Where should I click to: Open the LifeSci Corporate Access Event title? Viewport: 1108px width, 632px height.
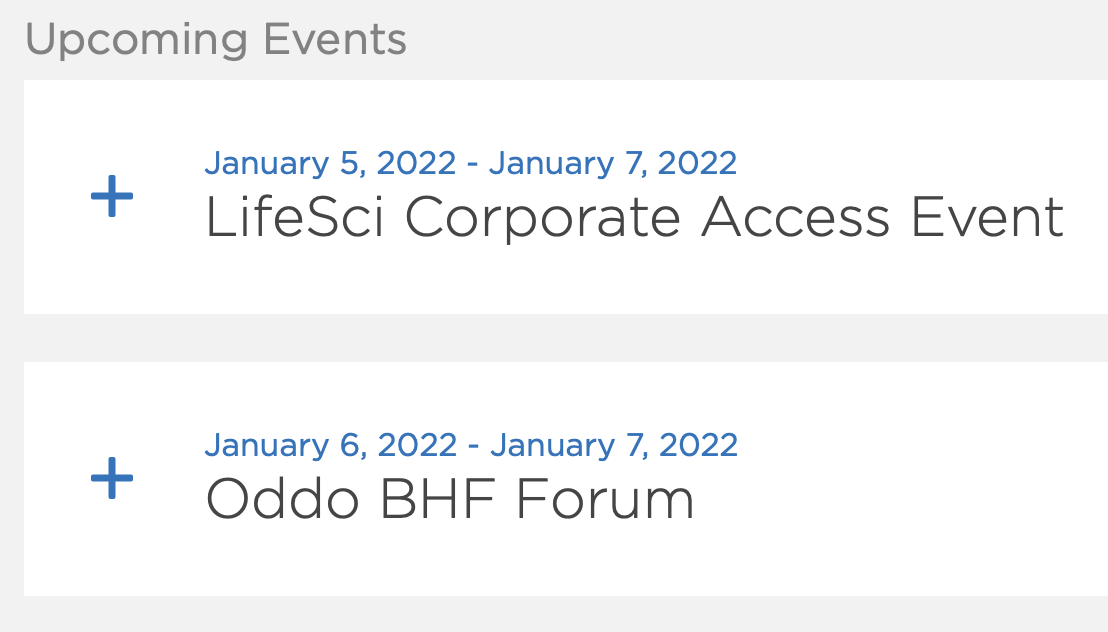coord(634,218)
